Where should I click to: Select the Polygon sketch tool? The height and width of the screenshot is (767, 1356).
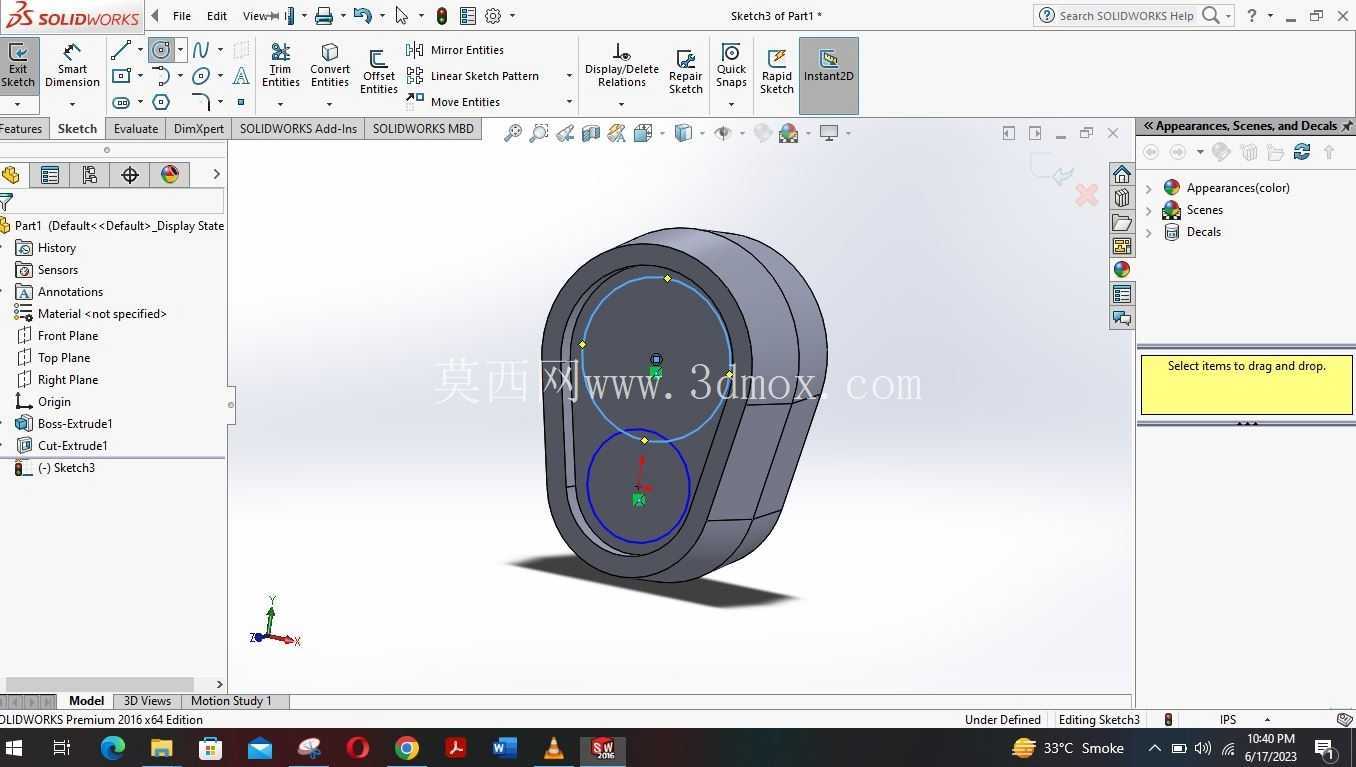161,102
